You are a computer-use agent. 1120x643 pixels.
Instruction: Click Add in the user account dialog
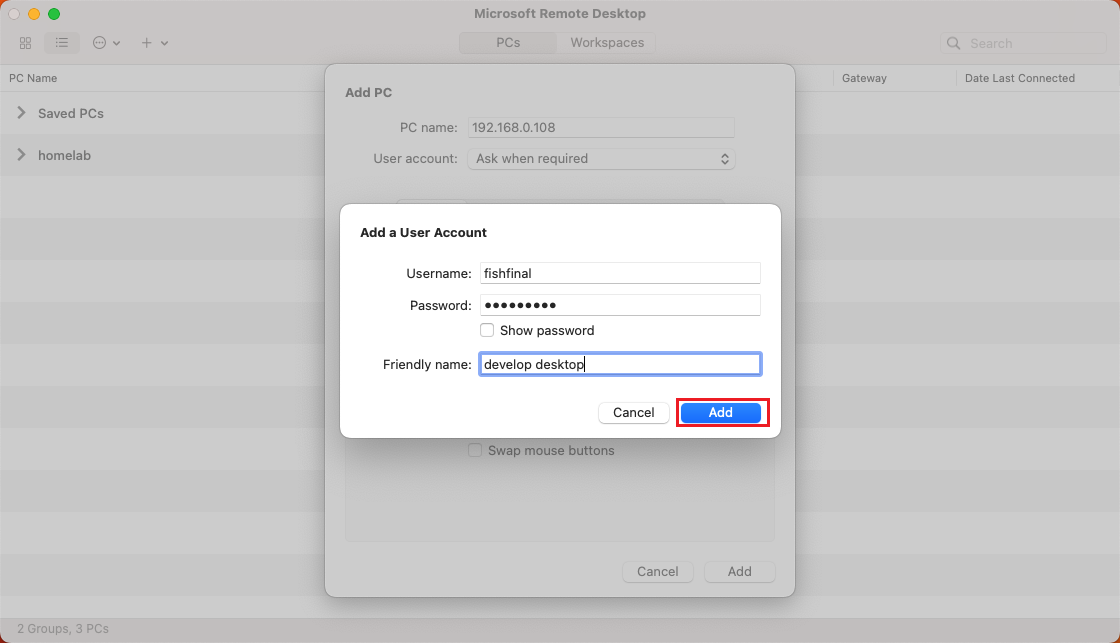[x=720, y=412]
